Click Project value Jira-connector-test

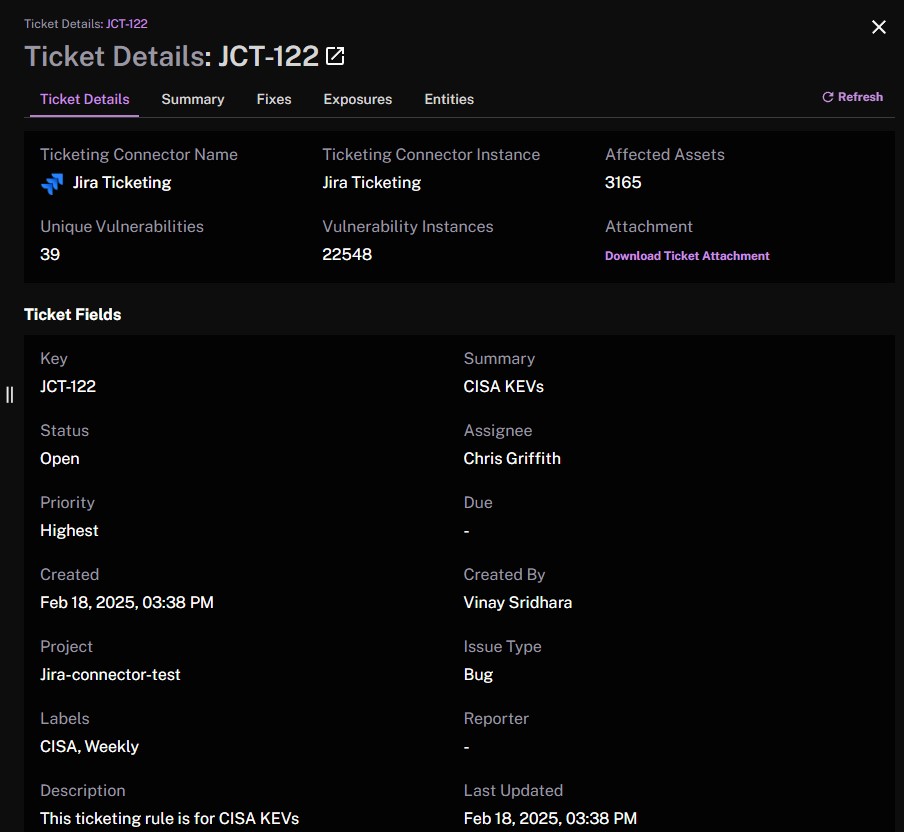pyautogui.click(x=110, y=675)
